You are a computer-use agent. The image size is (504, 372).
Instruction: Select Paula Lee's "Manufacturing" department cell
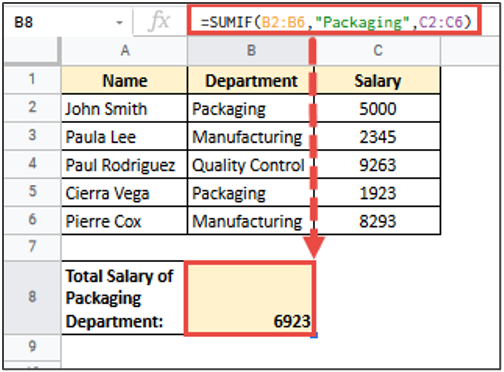(x=251, y=136)
